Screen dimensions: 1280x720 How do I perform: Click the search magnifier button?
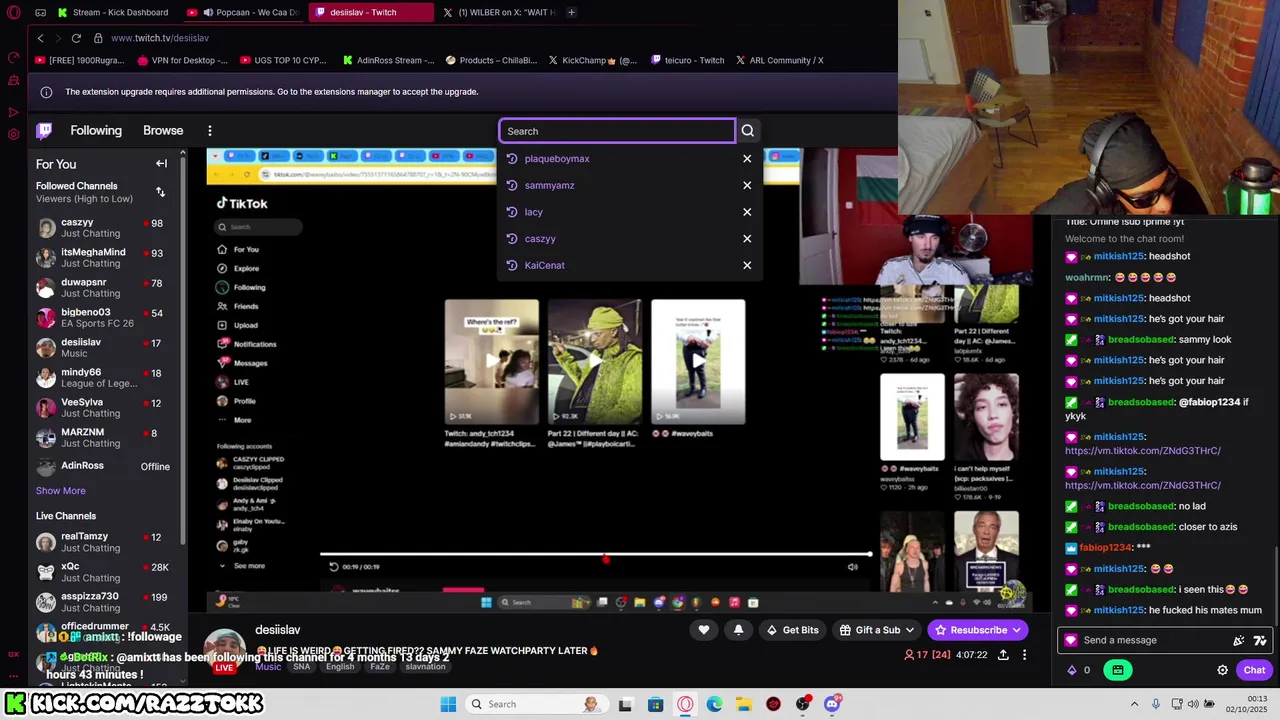tap(747, 131)
